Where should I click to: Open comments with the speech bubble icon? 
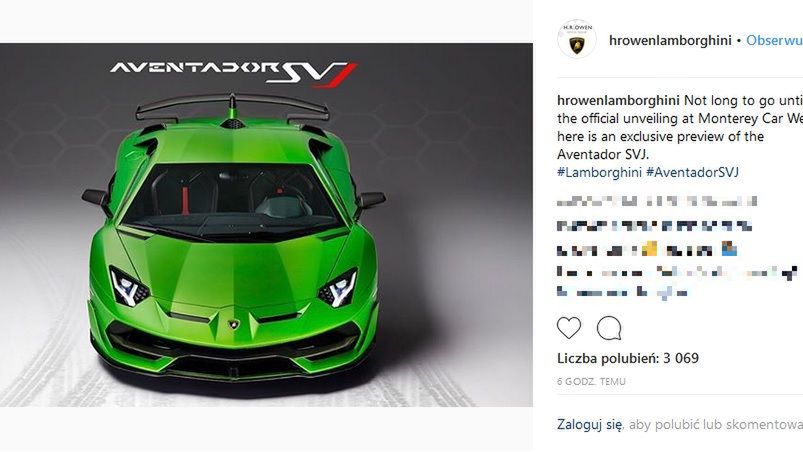point(609,328)
